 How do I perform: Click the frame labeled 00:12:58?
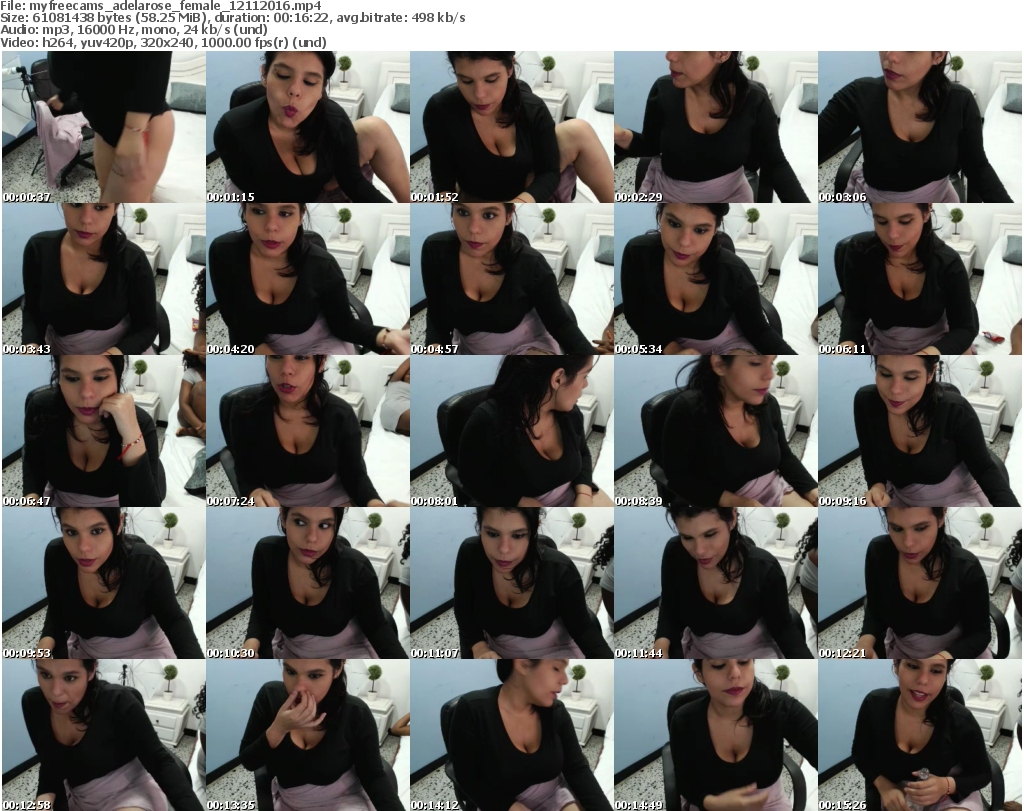(104, 735)
